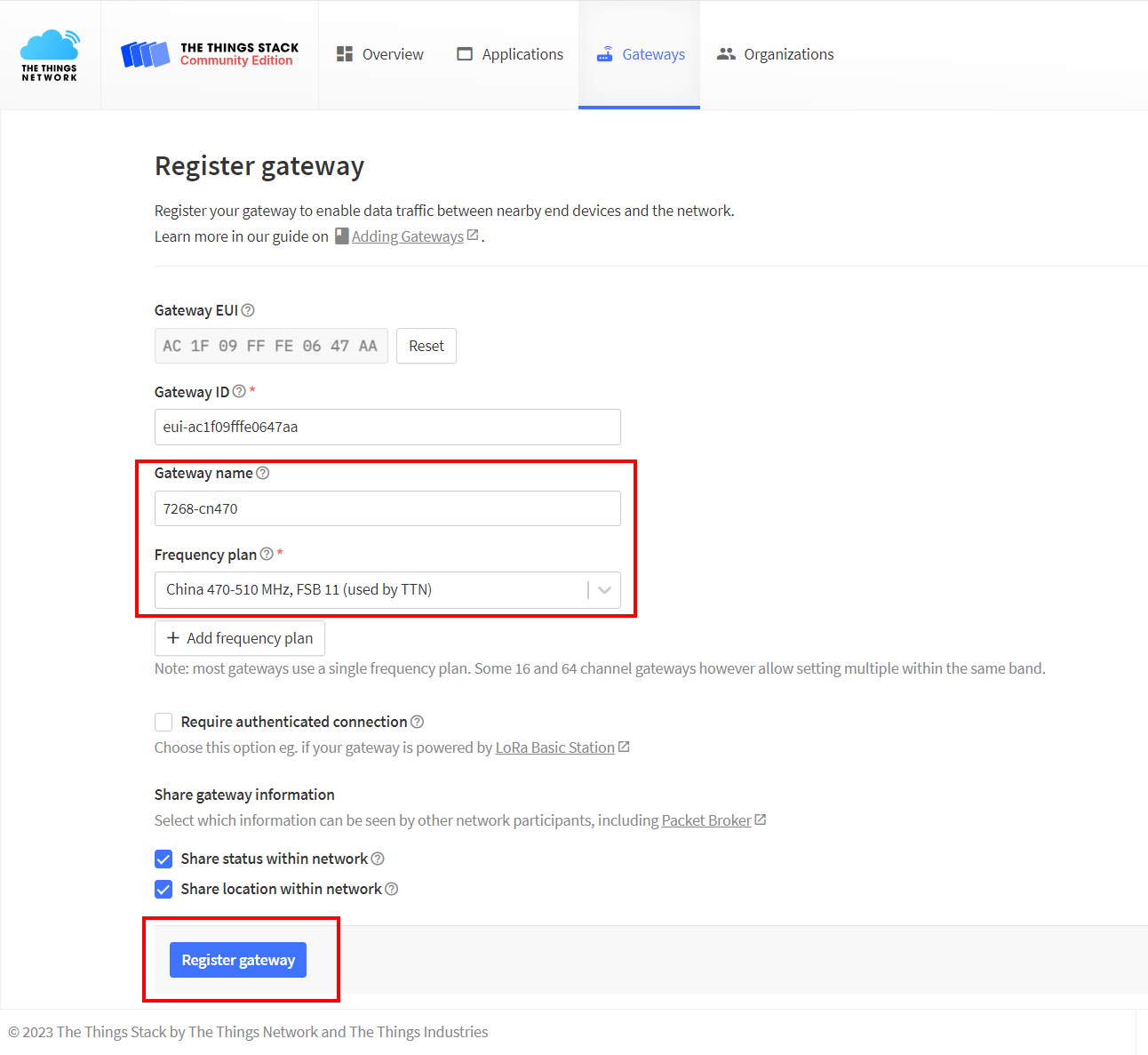Uncheck Share location within network

[x=163, y=889]
